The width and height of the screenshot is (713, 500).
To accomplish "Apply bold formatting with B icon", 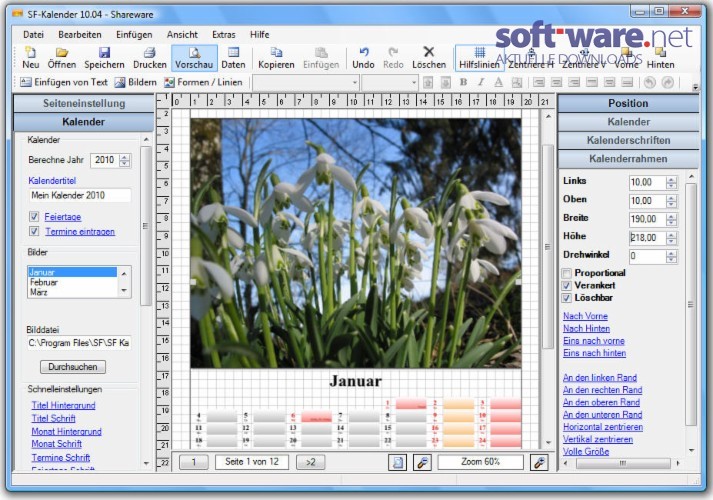I will 463,82.
